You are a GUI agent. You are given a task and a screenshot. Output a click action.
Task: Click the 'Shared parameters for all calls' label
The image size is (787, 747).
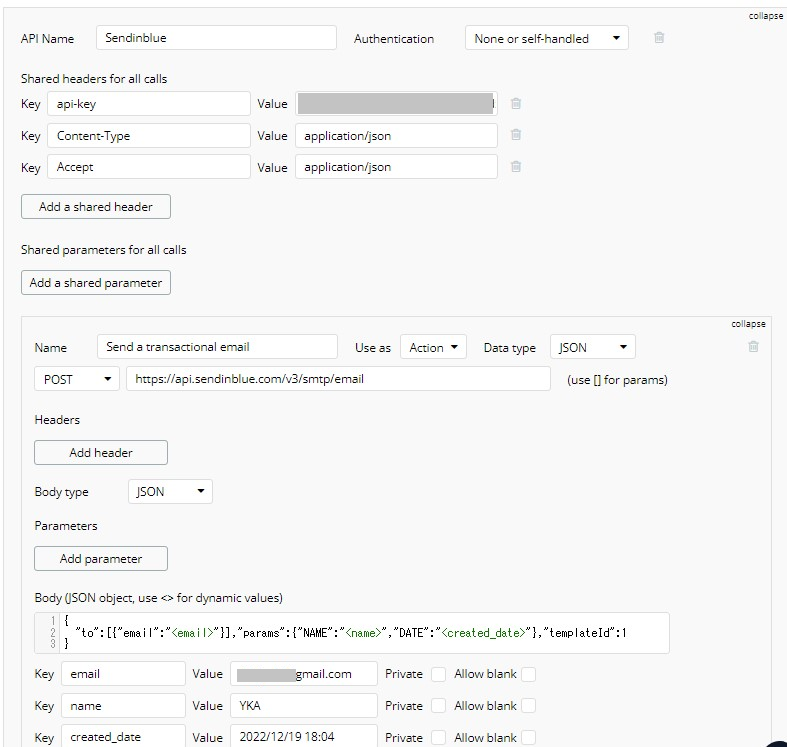click(x=103, y=250)
